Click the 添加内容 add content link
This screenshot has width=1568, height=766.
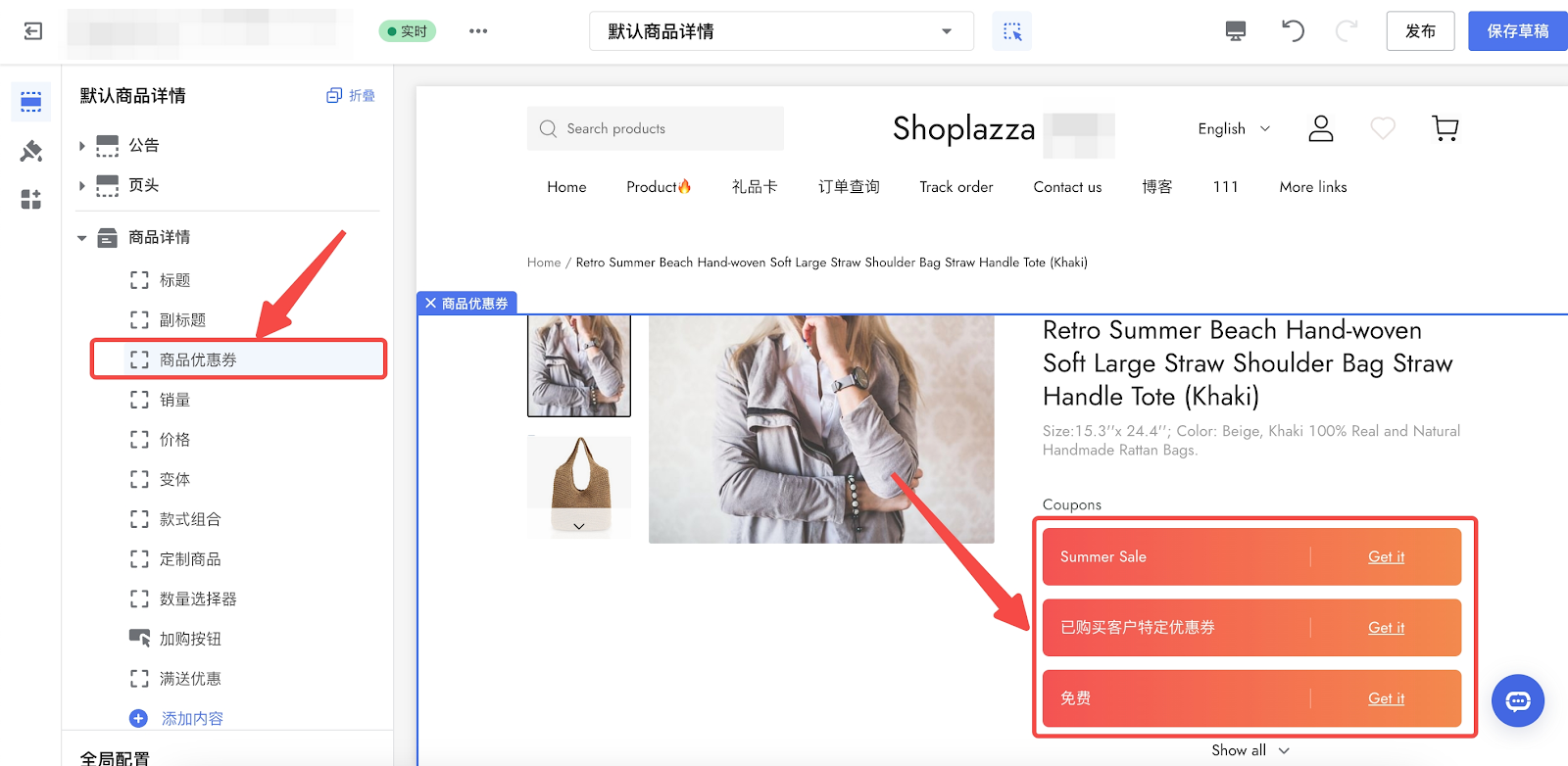click(x=192, y=719)
